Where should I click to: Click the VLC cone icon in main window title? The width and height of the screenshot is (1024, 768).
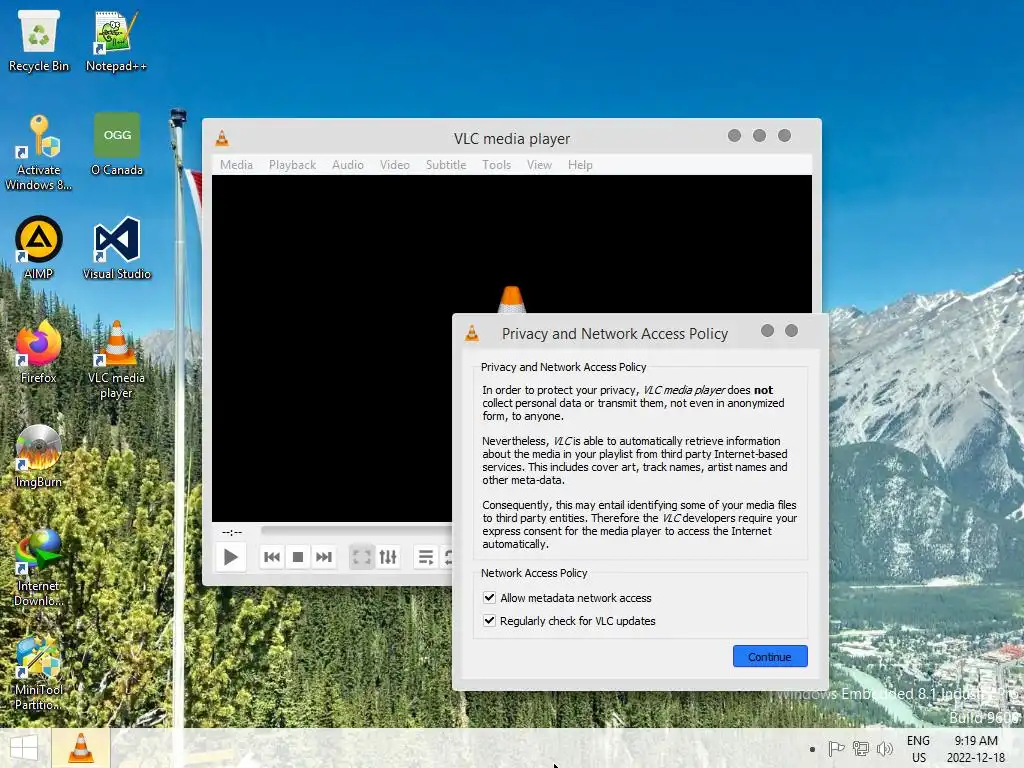[222, 138]
